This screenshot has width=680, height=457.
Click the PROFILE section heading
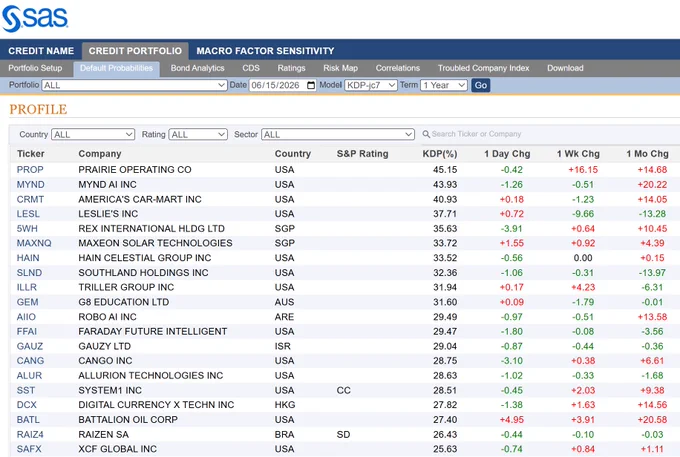(38, 109)
